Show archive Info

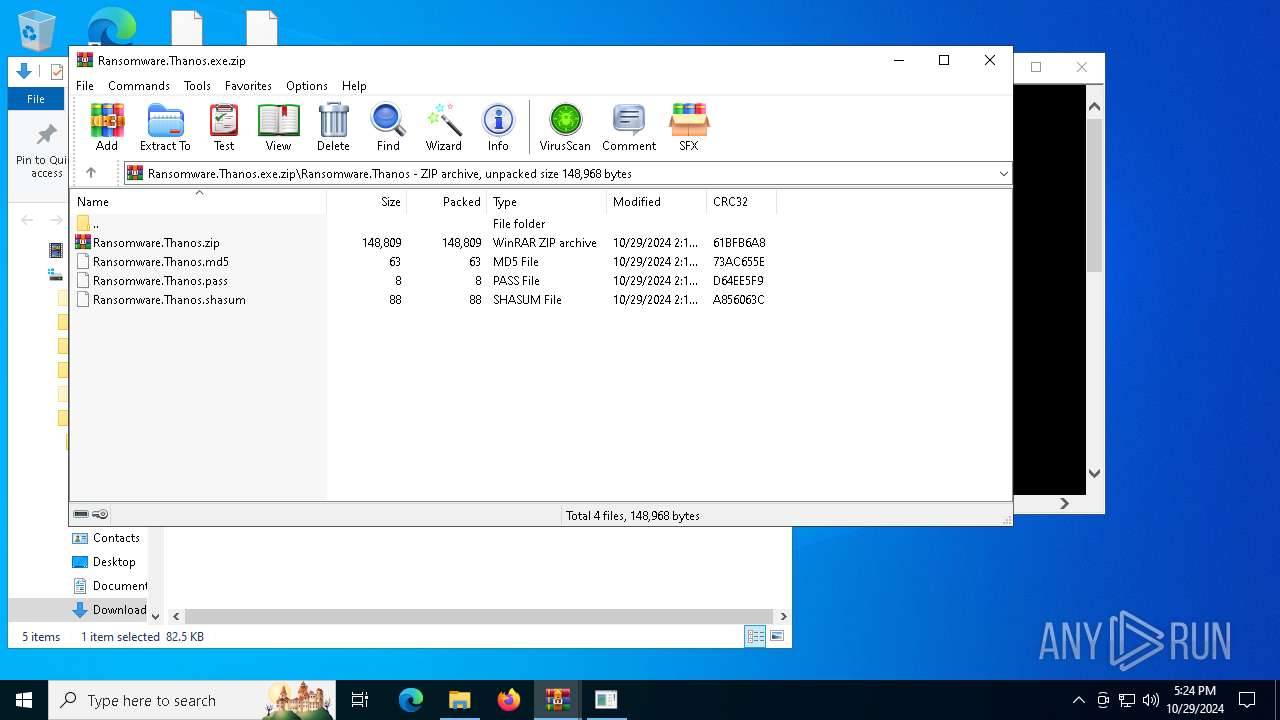point(498,127)
